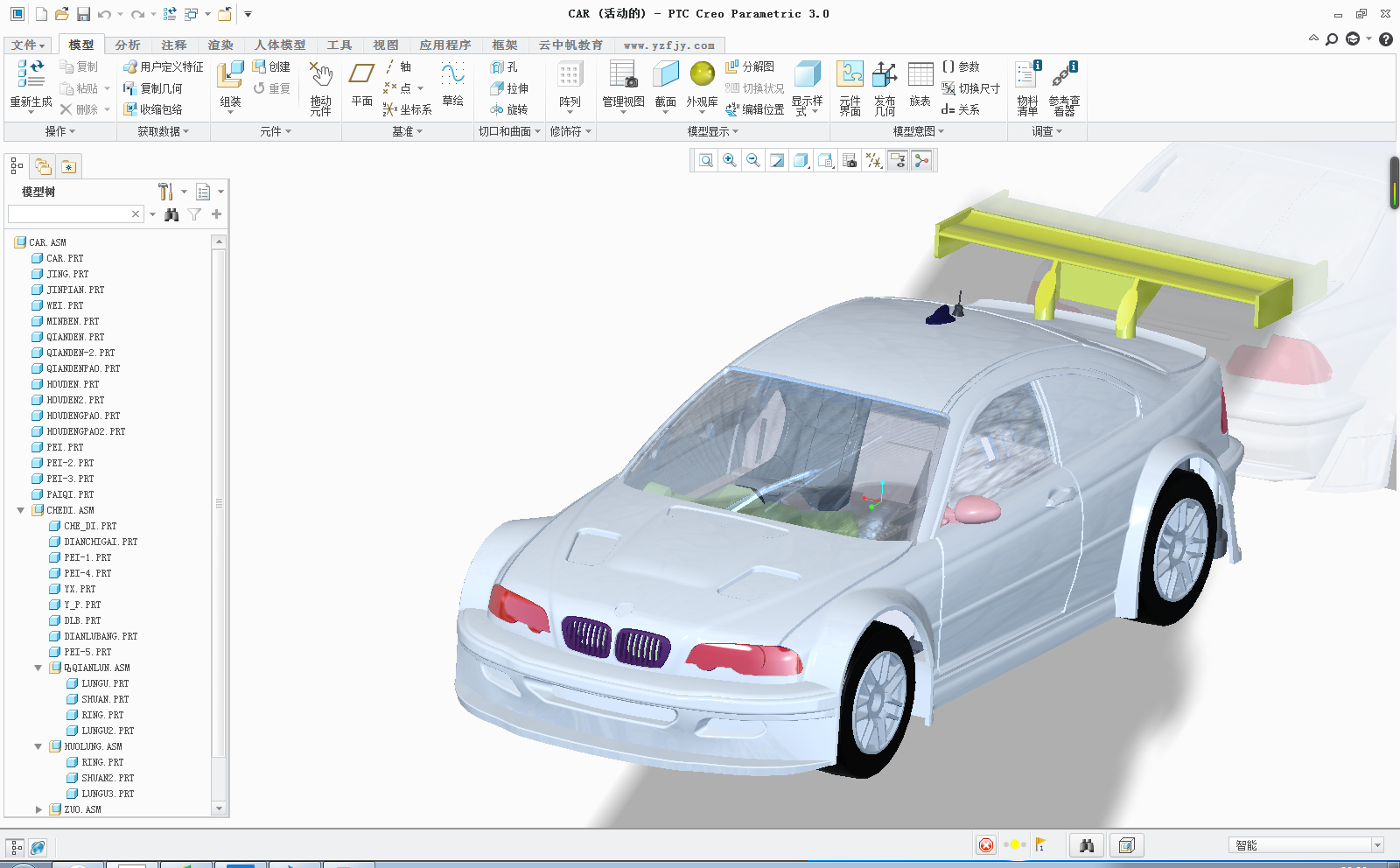Open the 模型显示 group dropdown
This screenshot has width=1400, height=868.
713,131
